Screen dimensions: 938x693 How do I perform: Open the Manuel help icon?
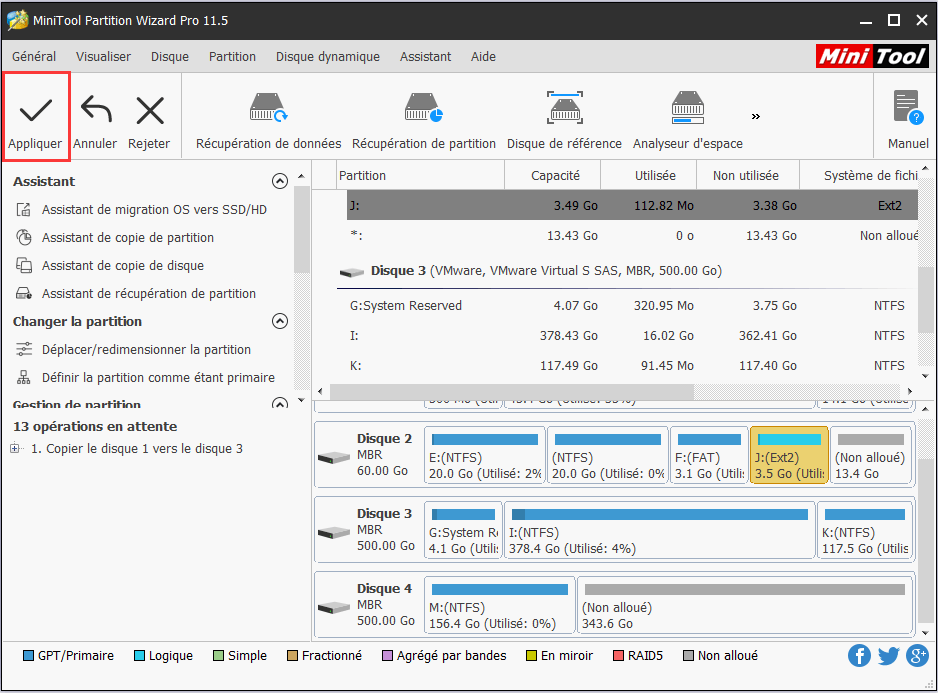(x=908, y=120)
